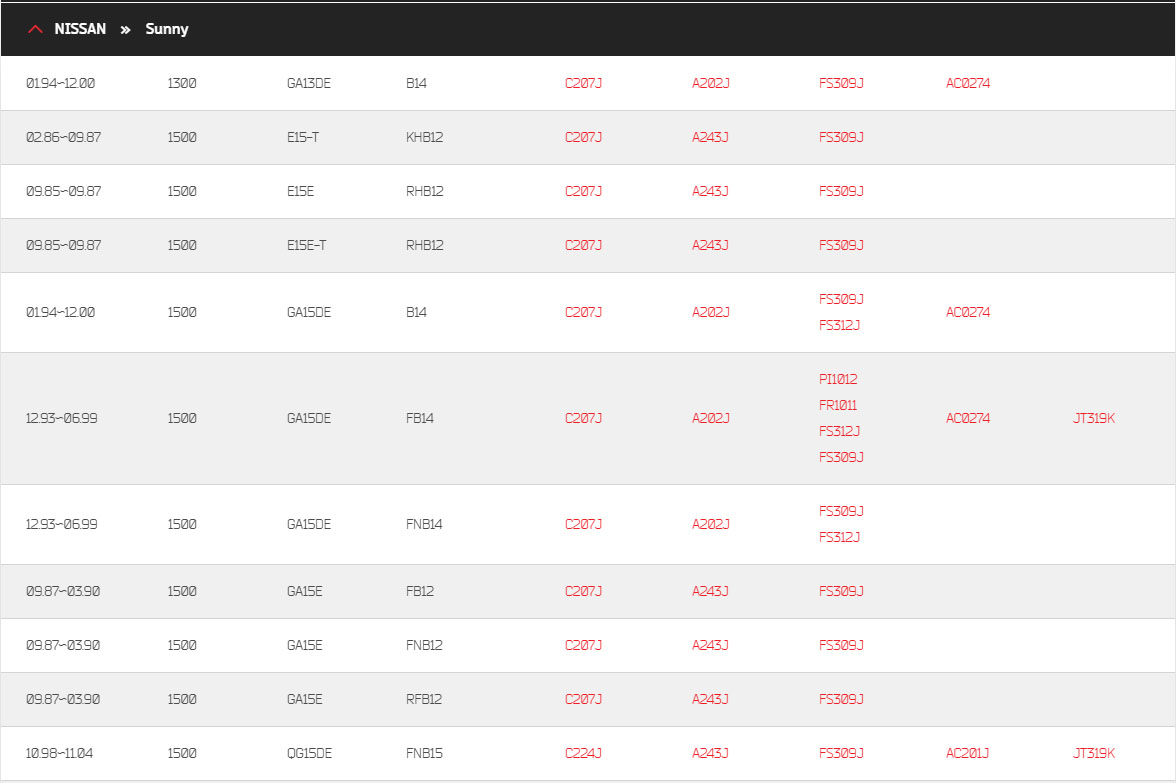Image resolution: width=1176 pixels, height=783 pixels.
Task: Open C207J link in FB12 row
Action: coord(584,591)
